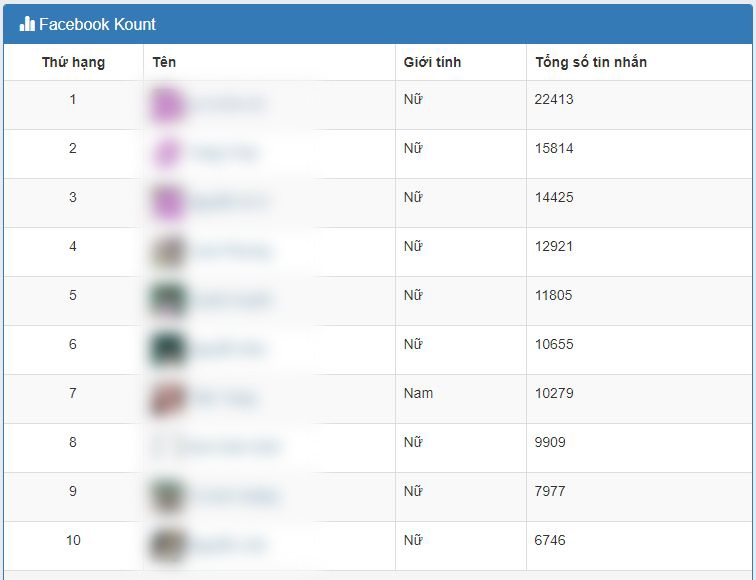This screenshot has width=756, height=580.
Task: Open the blurred name link in row 3
Action: 229,202
